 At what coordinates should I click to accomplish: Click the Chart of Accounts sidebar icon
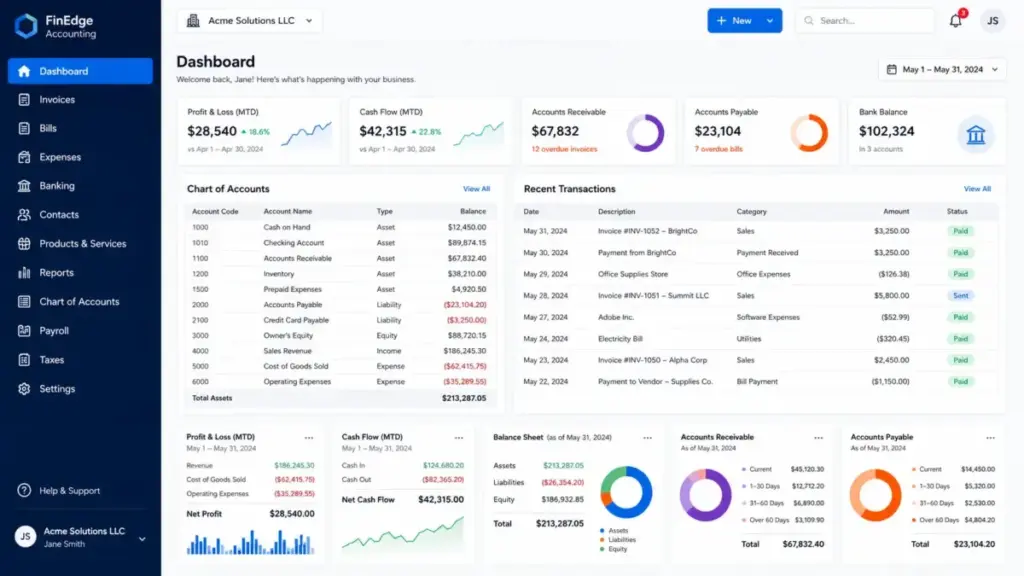[24, 302]
